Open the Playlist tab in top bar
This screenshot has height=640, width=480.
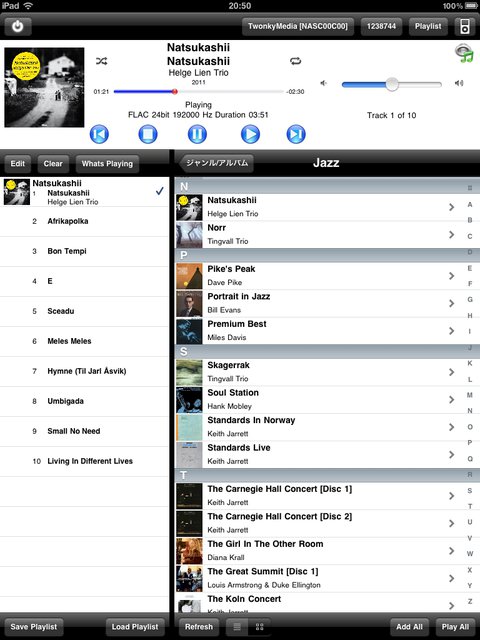click(x=428, y=27)
